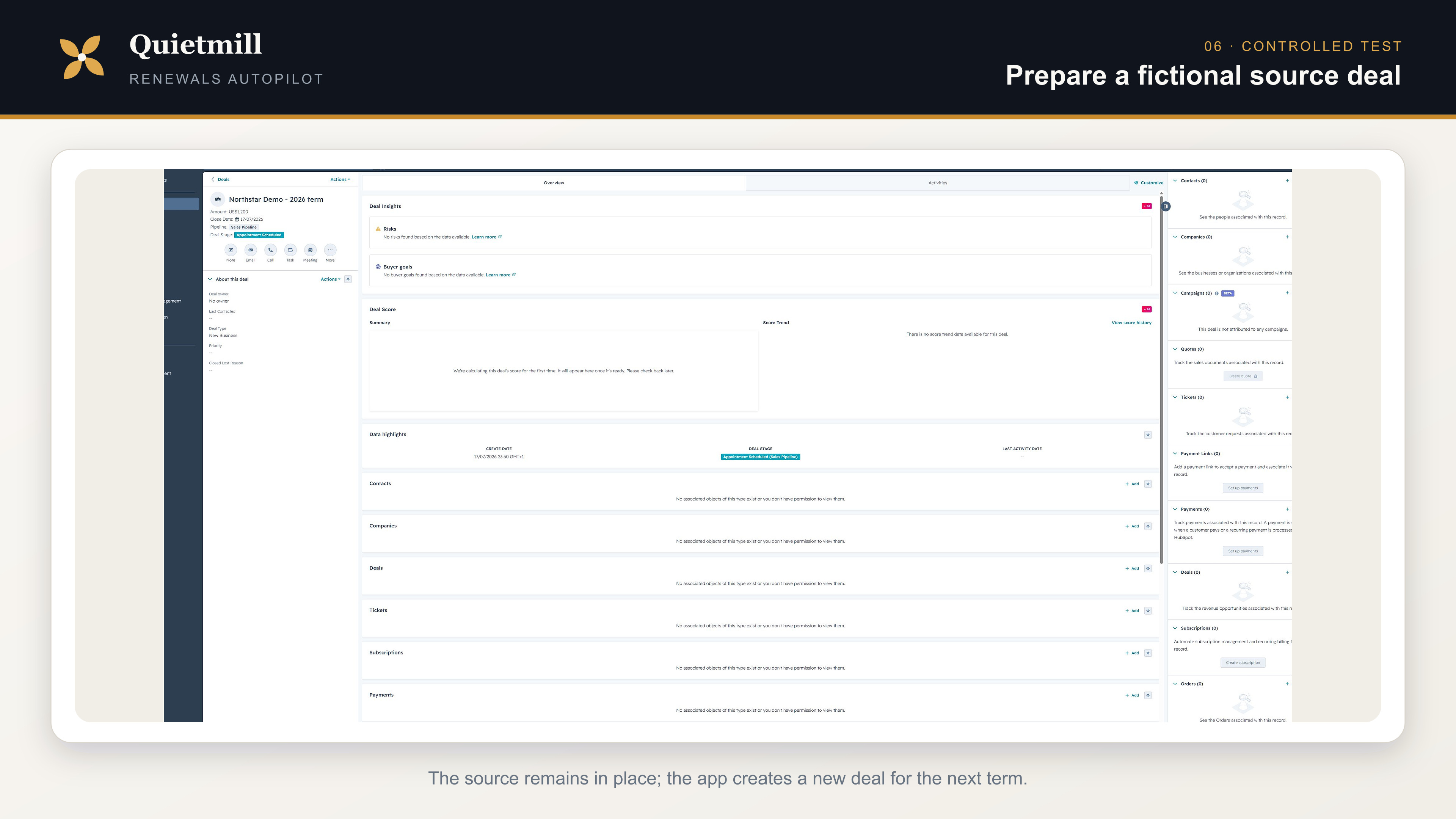
Task: Open Contacts card settings gear
Action: click(1147, 484)
